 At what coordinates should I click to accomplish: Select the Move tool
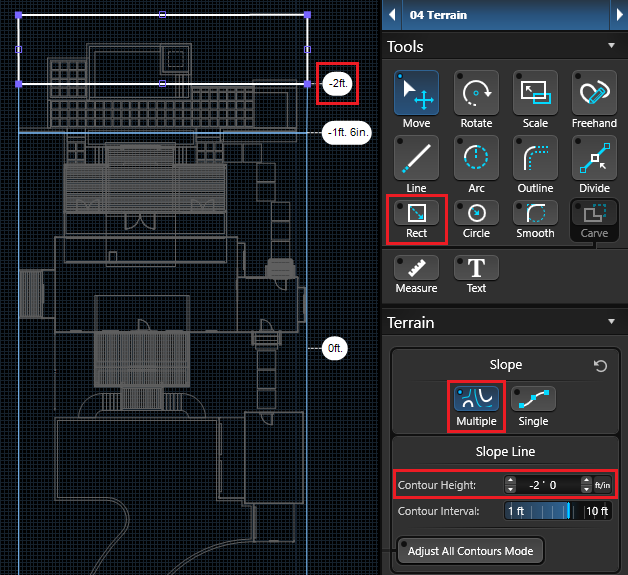tap(416, 93)
